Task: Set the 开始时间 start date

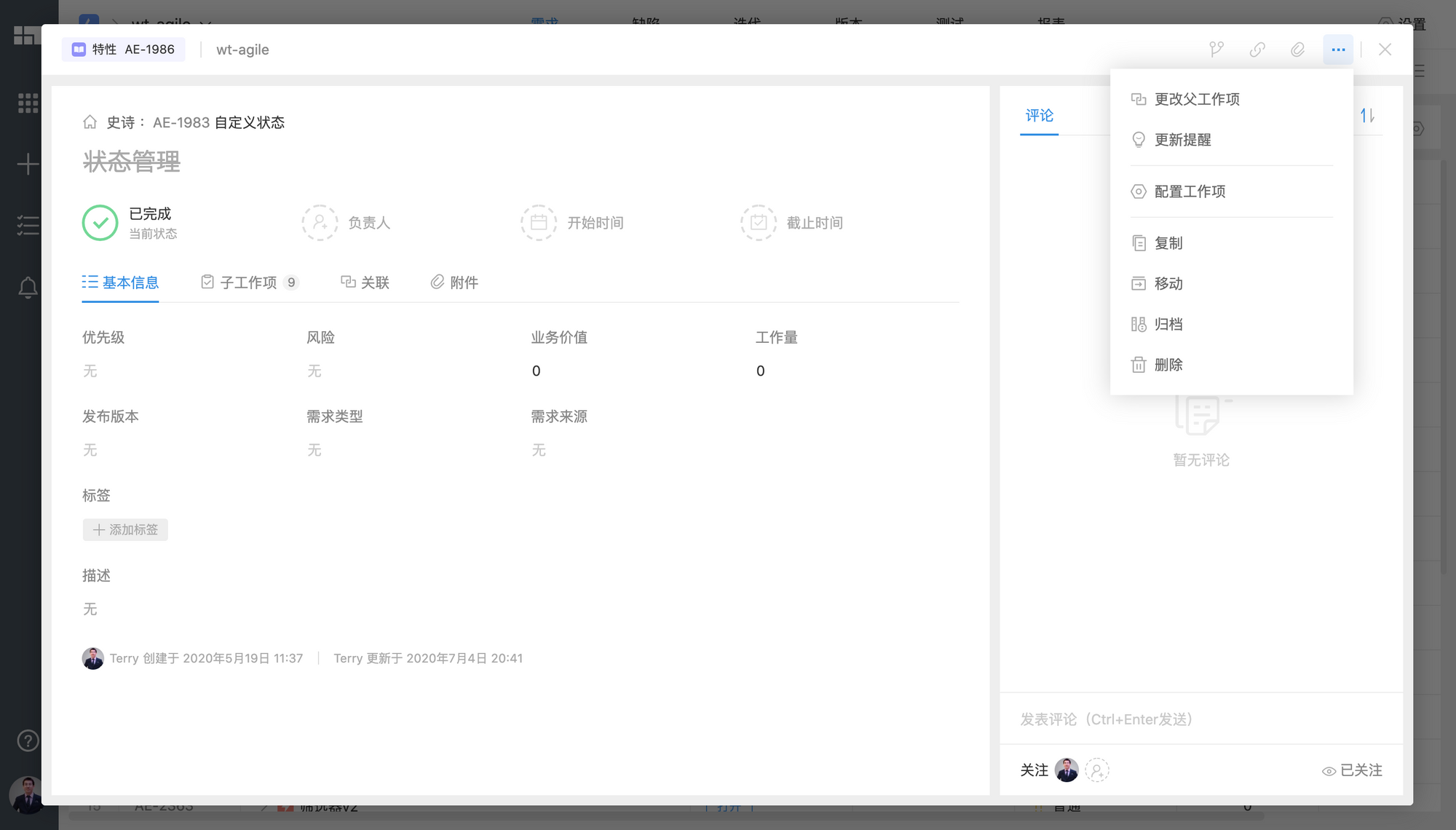Action: [572, 223]
